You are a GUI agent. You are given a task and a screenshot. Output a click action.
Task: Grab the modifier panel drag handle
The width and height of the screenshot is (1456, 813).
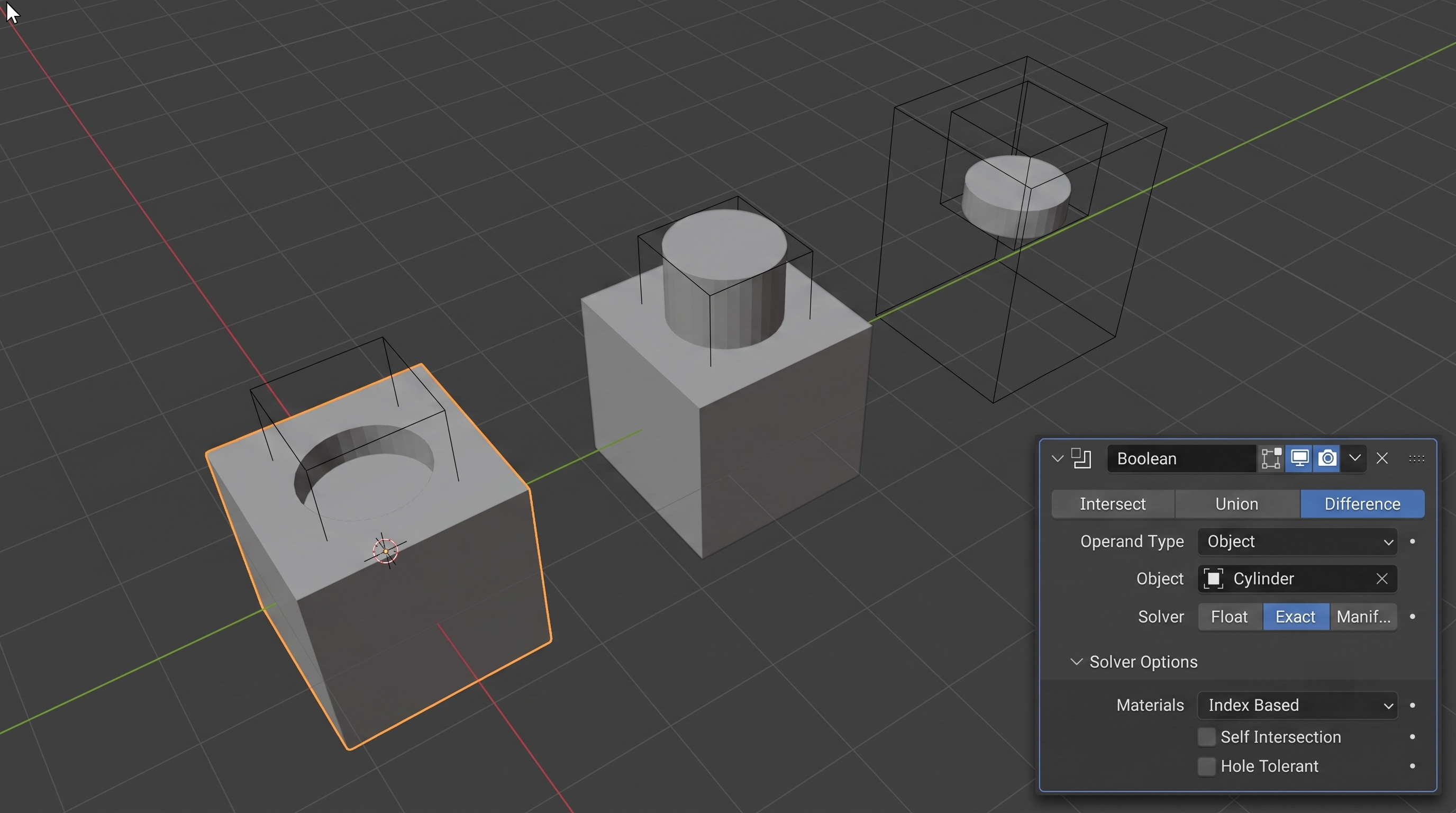pyautogui.click(x=1416, y=458)
